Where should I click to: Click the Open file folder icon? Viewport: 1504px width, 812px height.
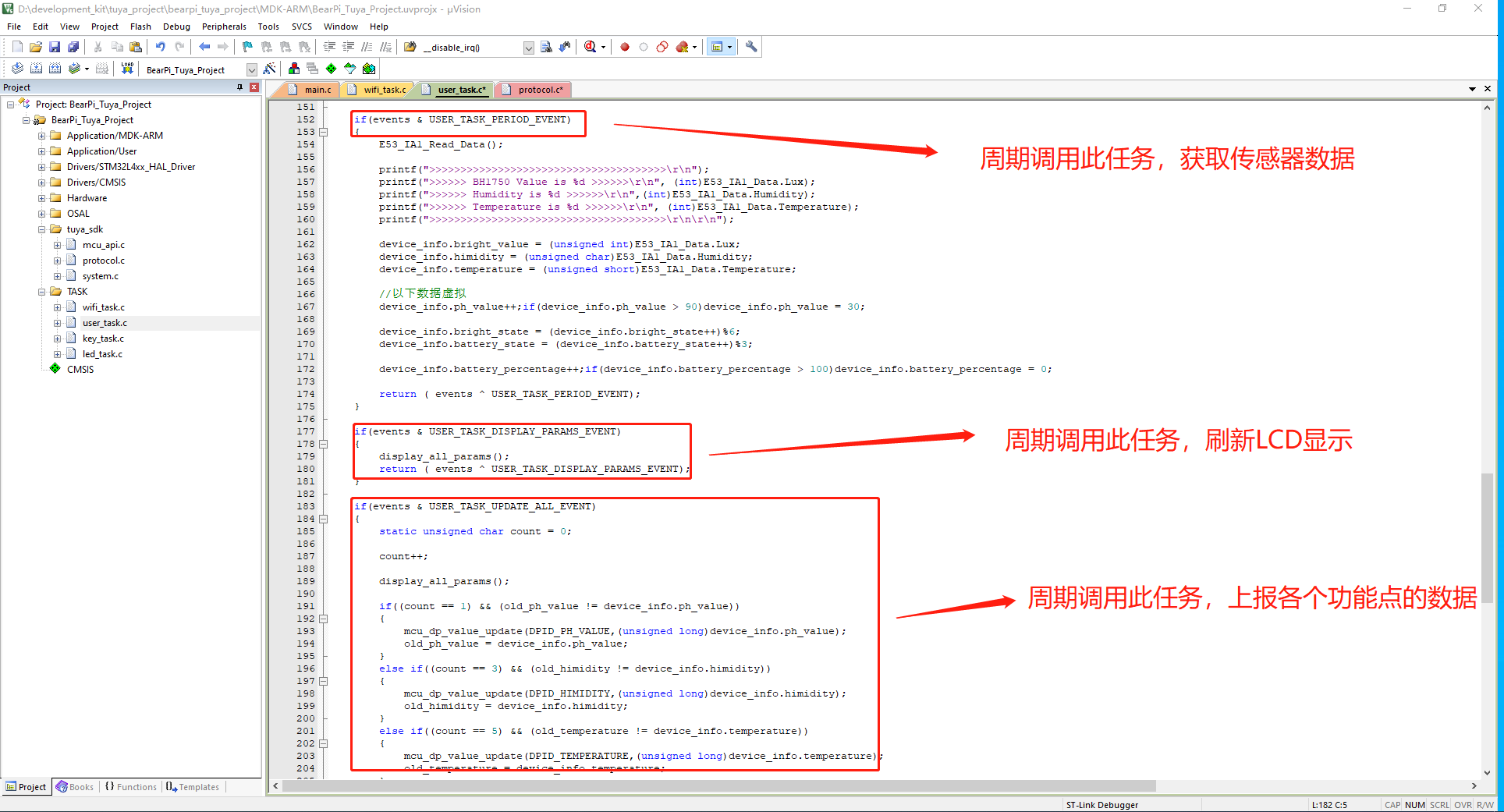(36, 47)
